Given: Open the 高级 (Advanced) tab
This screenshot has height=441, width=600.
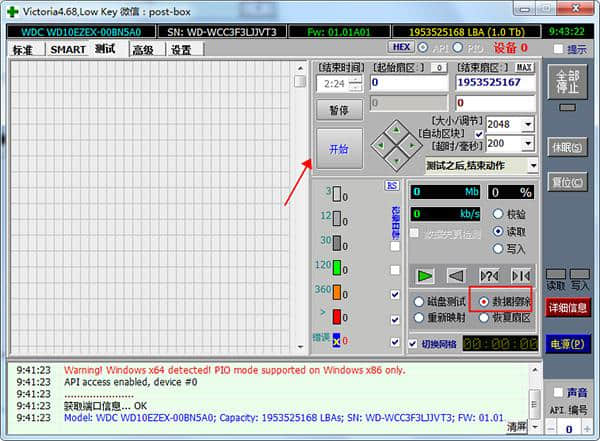Looking at the screenshot, I should pos(143,50).
